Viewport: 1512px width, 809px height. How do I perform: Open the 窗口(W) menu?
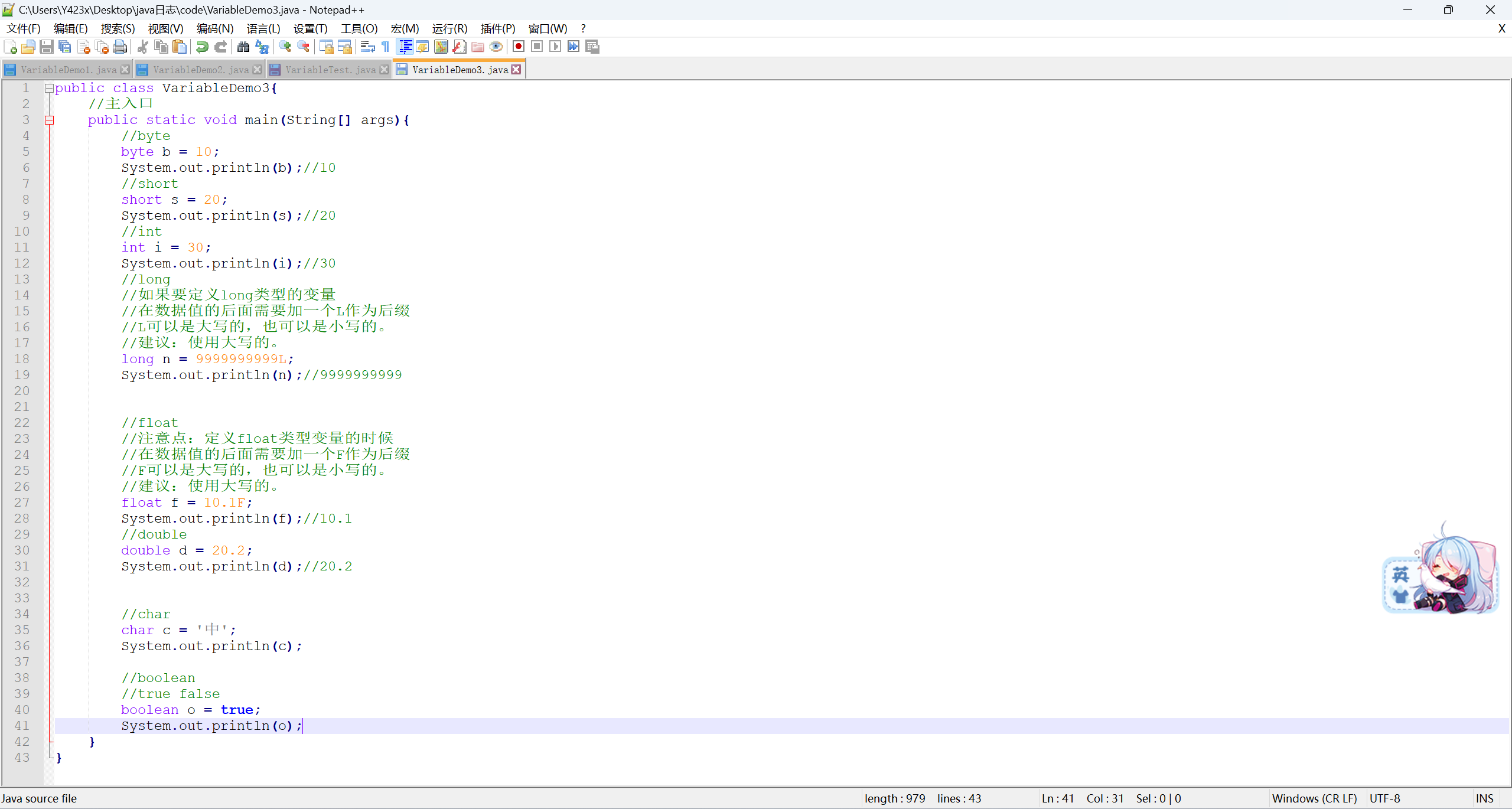click(548, 29)
